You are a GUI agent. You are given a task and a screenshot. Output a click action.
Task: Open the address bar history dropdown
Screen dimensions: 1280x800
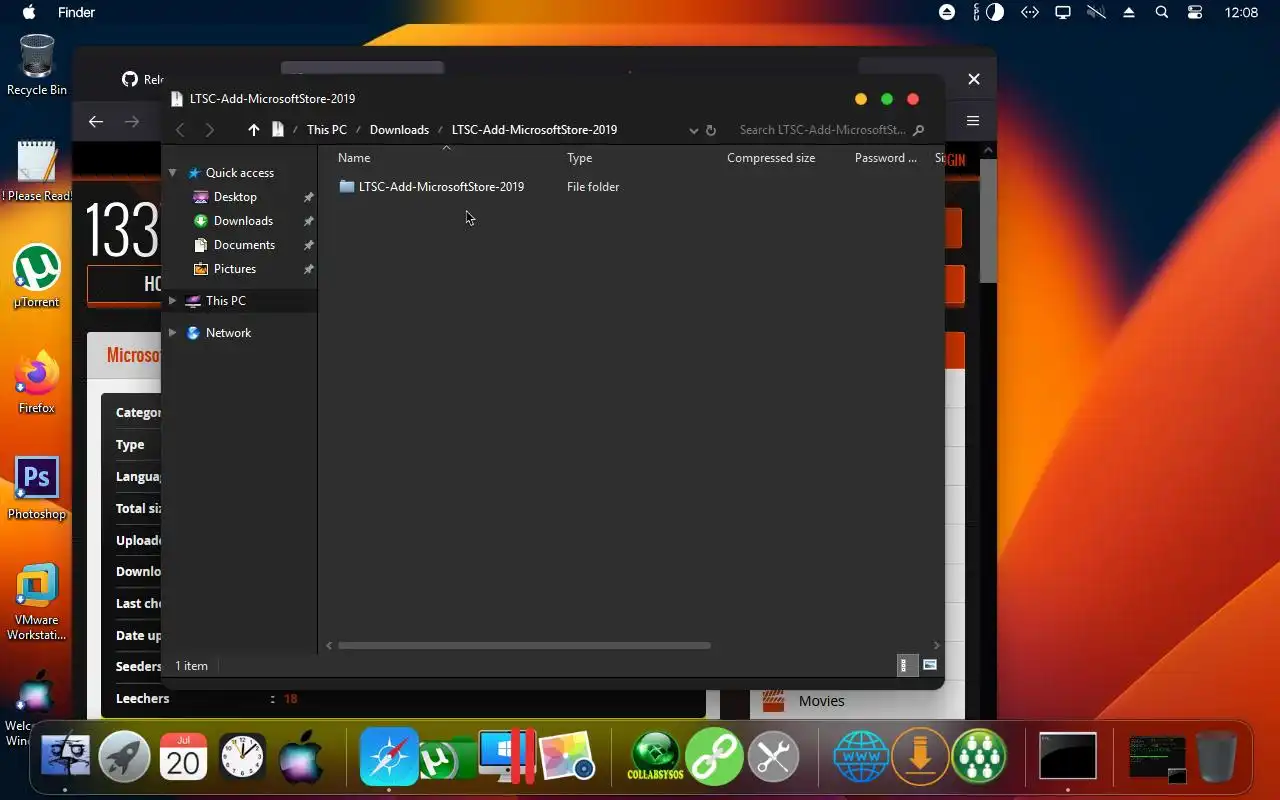click(x=693, y=130)
